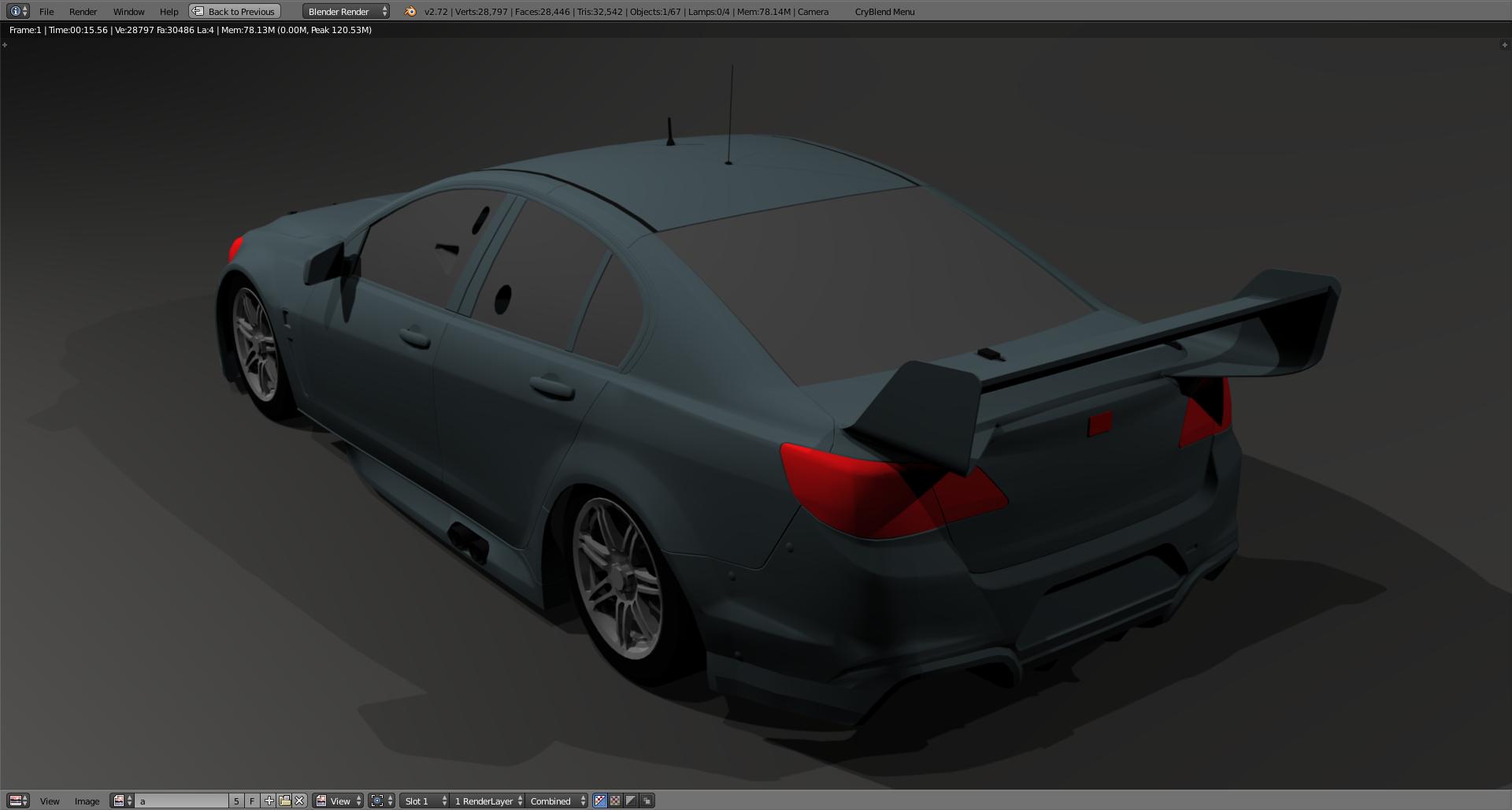Open the Image editor type selector
Viewport: 1512px width, 810px height.
(x=18, y=801)
